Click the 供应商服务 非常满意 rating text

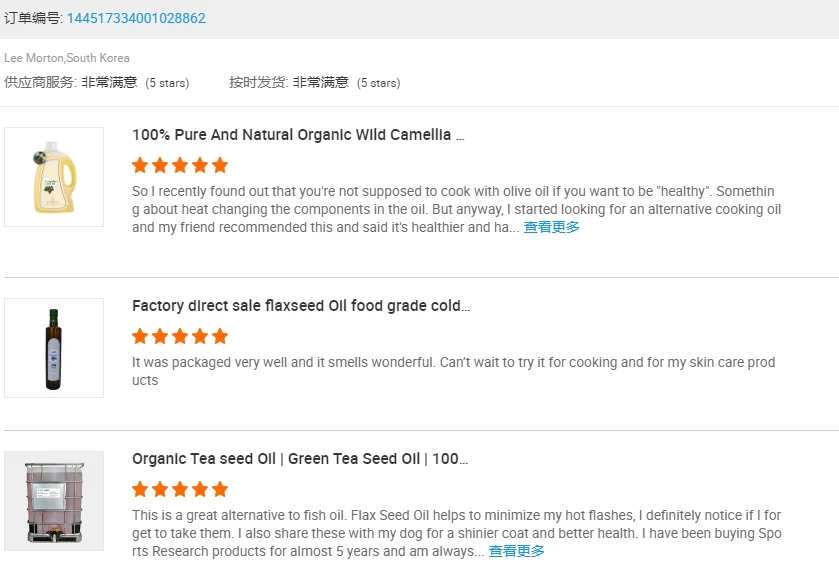(97, 82)
